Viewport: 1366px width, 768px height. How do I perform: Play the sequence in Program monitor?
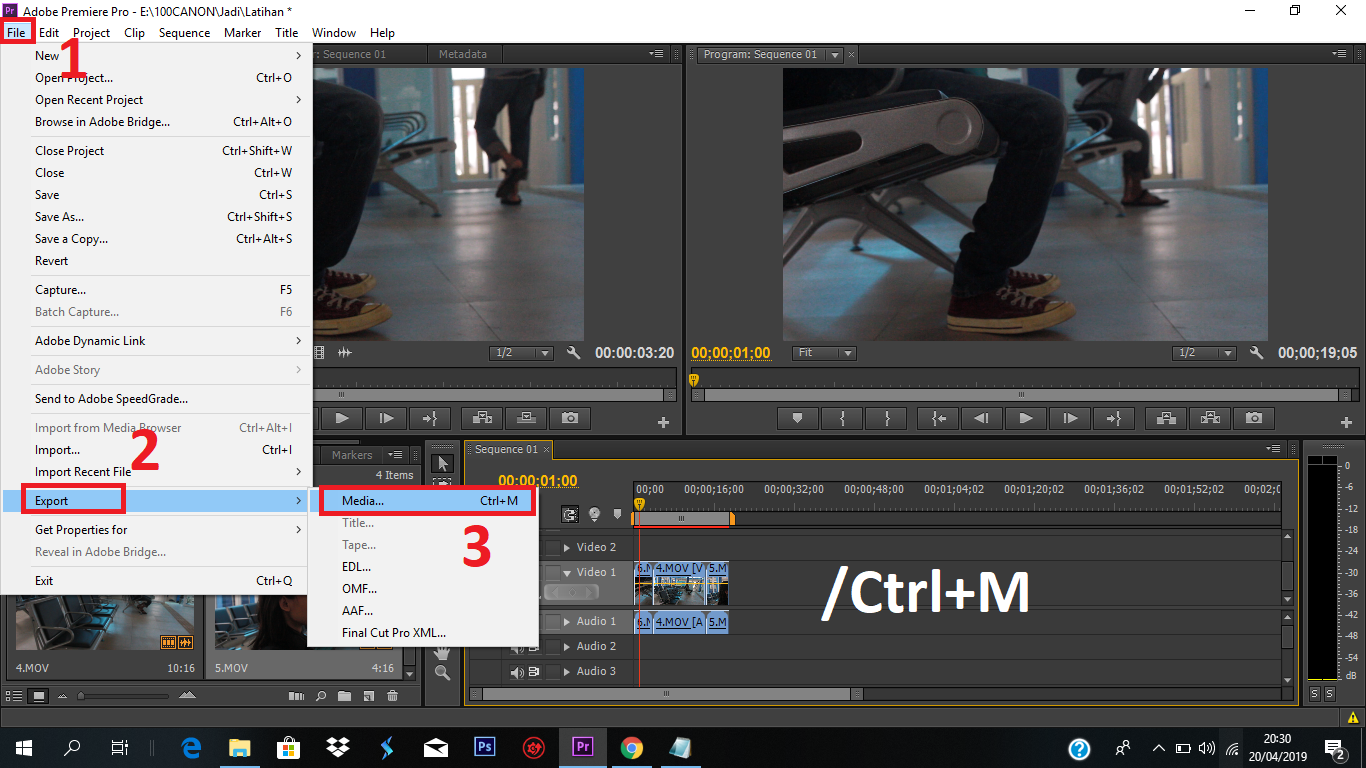1025,419
